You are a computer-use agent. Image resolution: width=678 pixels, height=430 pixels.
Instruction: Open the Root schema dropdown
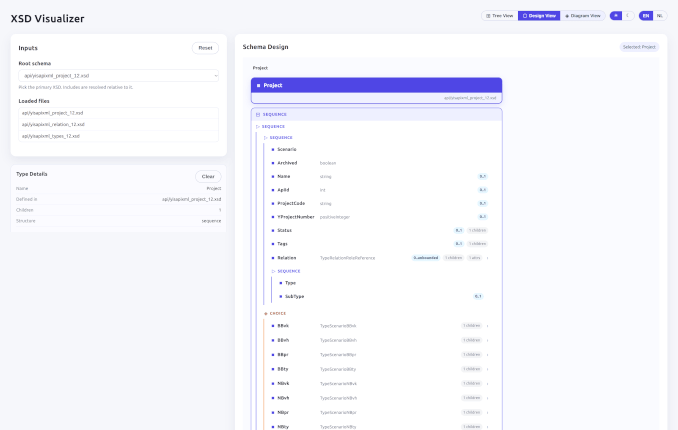coord(119,76)
